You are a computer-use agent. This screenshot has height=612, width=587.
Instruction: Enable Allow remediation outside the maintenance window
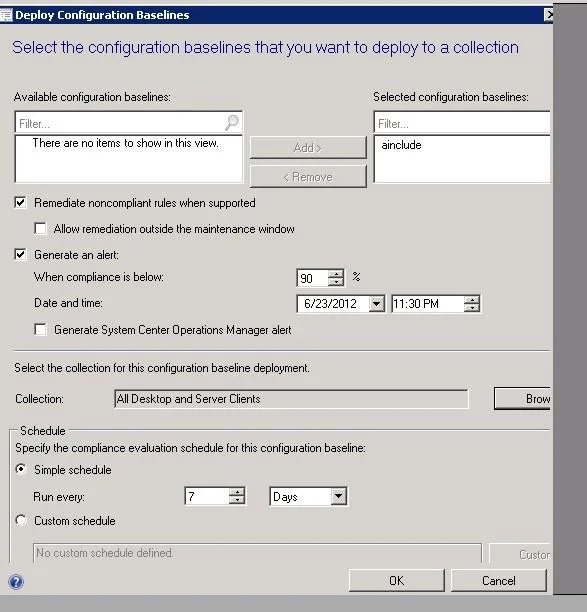point(40,229)
